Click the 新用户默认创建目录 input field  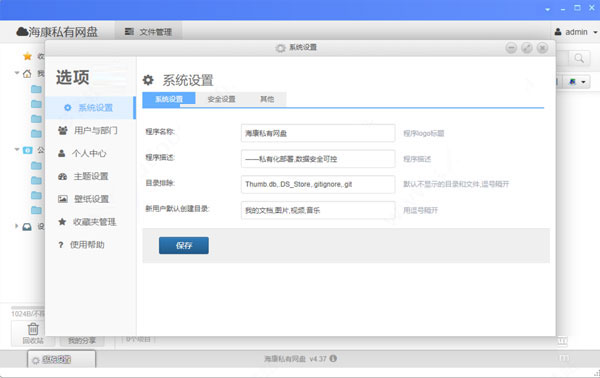click(318, 210)
